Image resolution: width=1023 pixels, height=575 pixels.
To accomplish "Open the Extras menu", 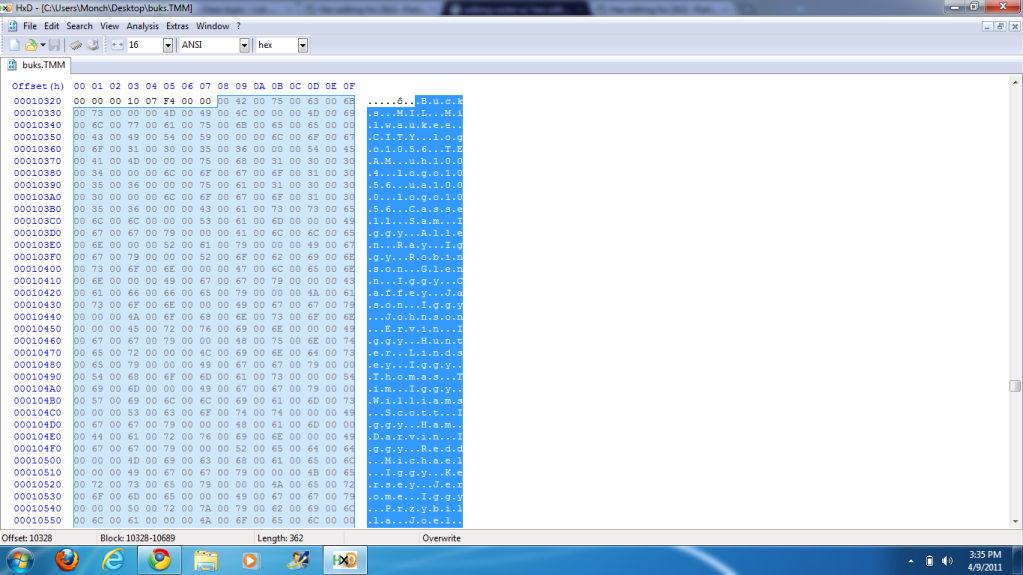I will (177, 26).
